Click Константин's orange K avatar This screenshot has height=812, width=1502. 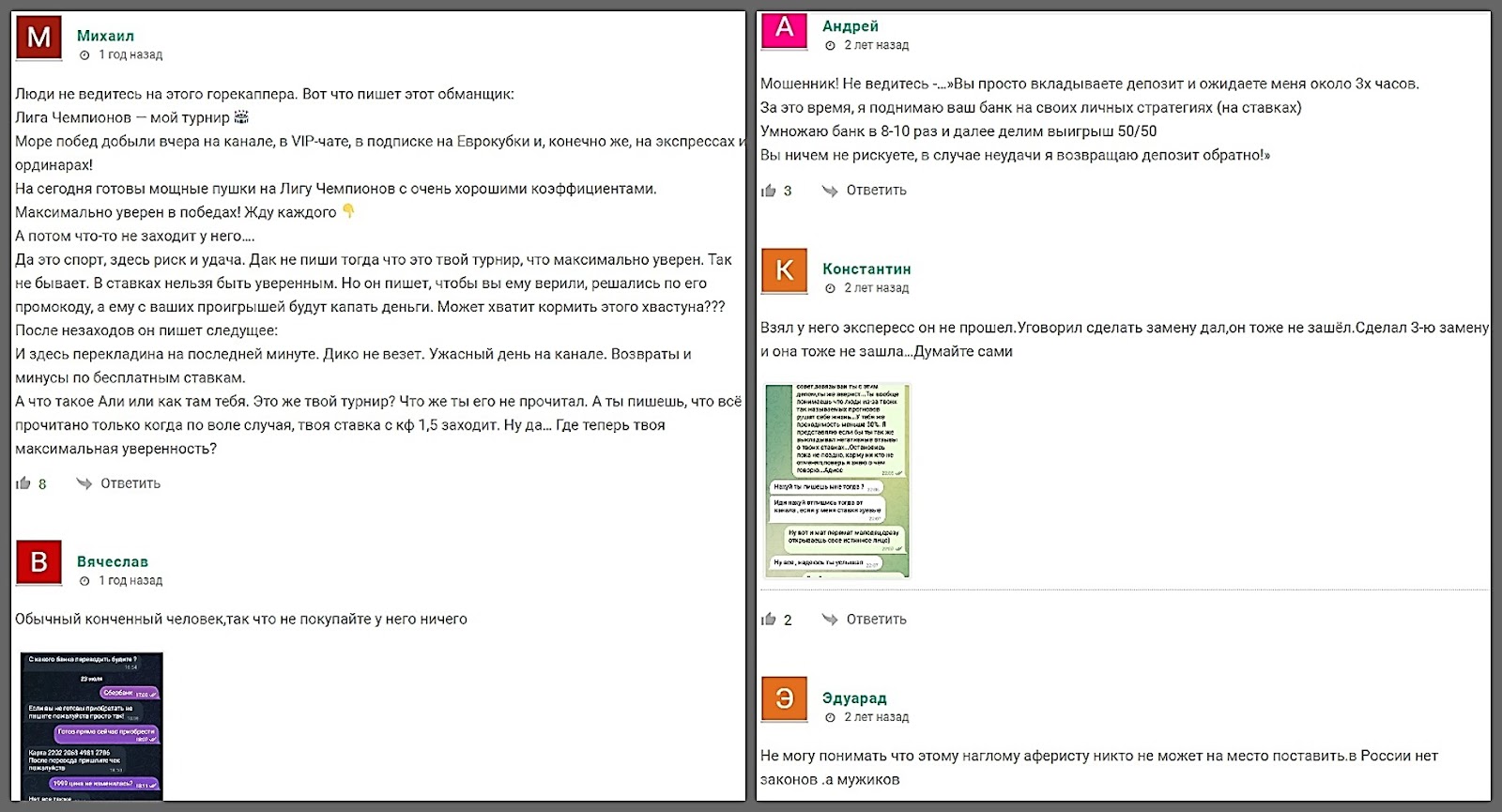[x=784, y=271]
